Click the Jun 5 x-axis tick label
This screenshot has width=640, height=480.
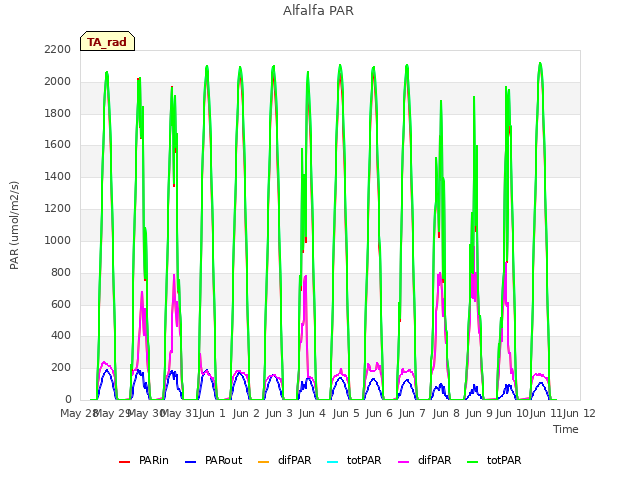346,413
